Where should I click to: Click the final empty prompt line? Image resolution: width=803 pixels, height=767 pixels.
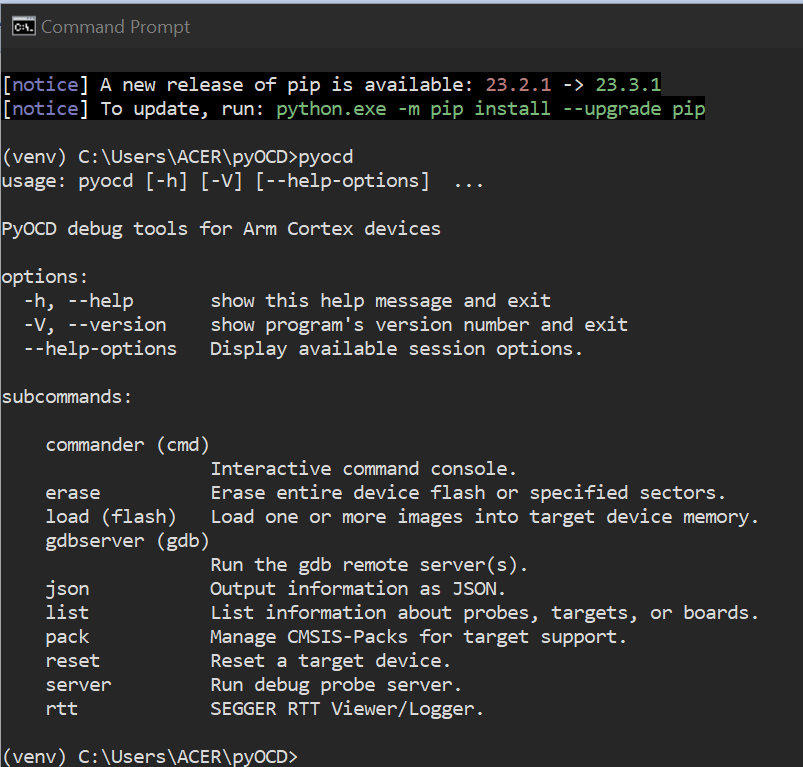click(150, 756)
